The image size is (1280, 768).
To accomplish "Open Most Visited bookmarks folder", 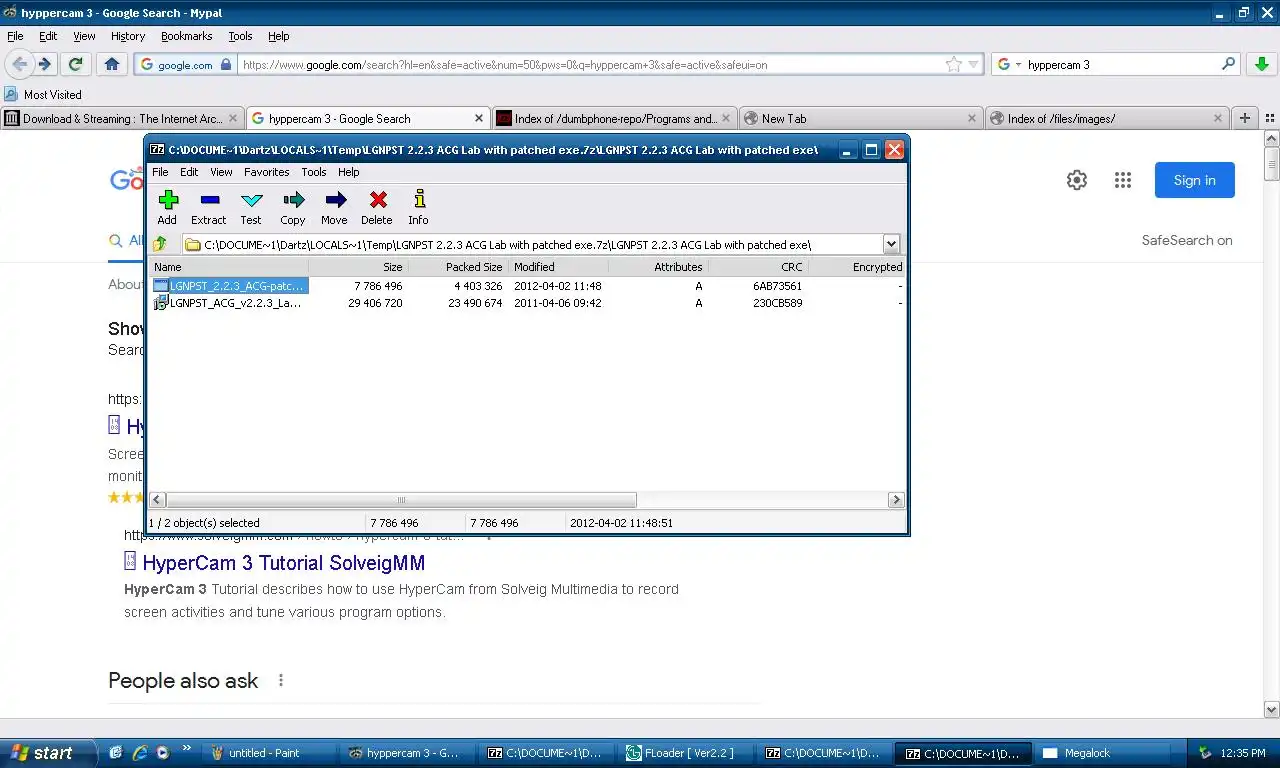I will [x=43, y=94].
